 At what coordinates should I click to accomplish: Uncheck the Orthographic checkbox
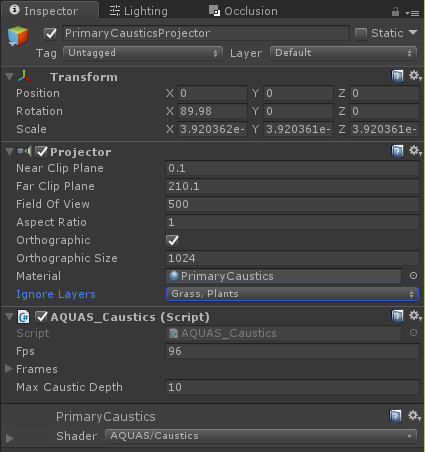172,240
